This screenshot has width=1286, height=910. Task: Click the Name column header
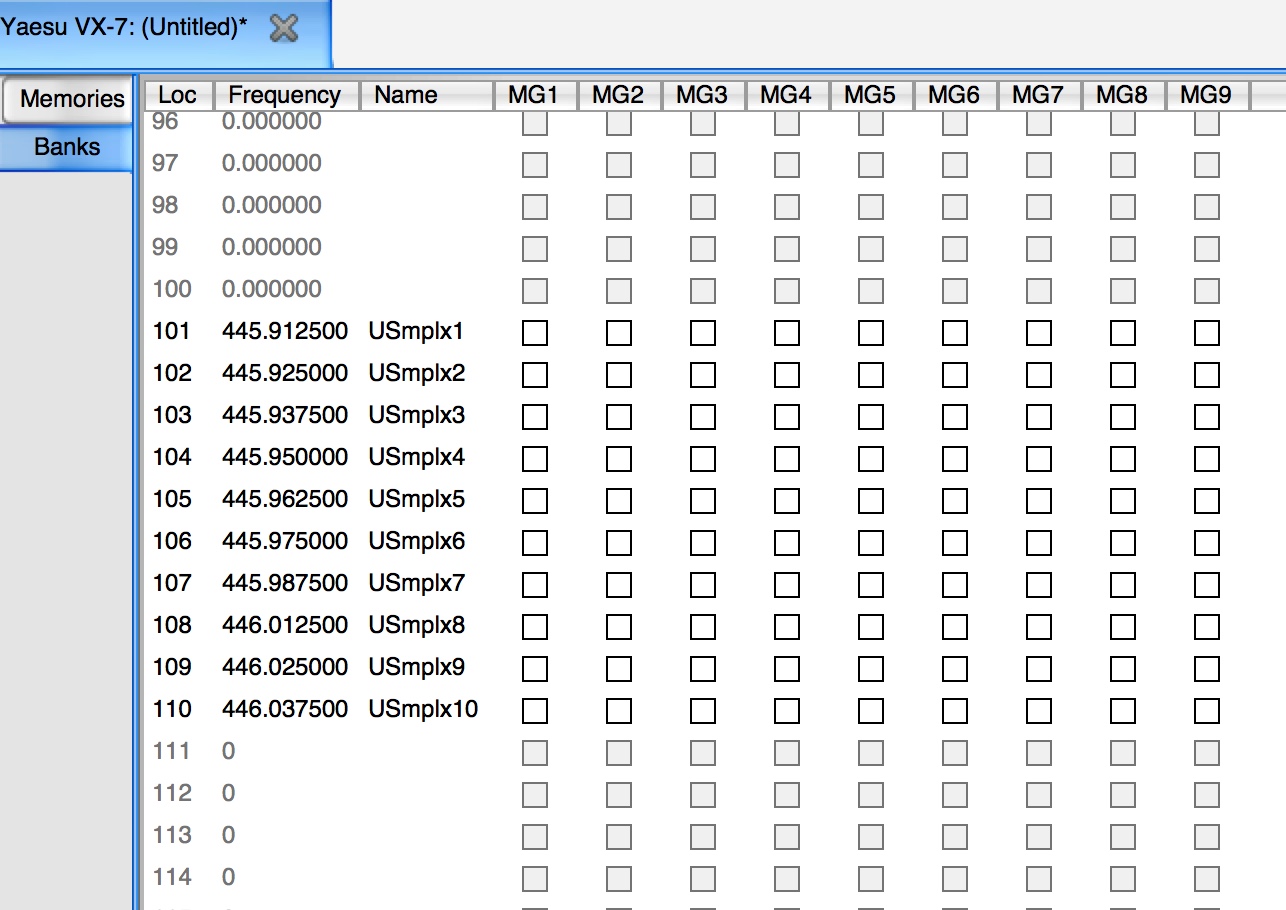(426, 95)
